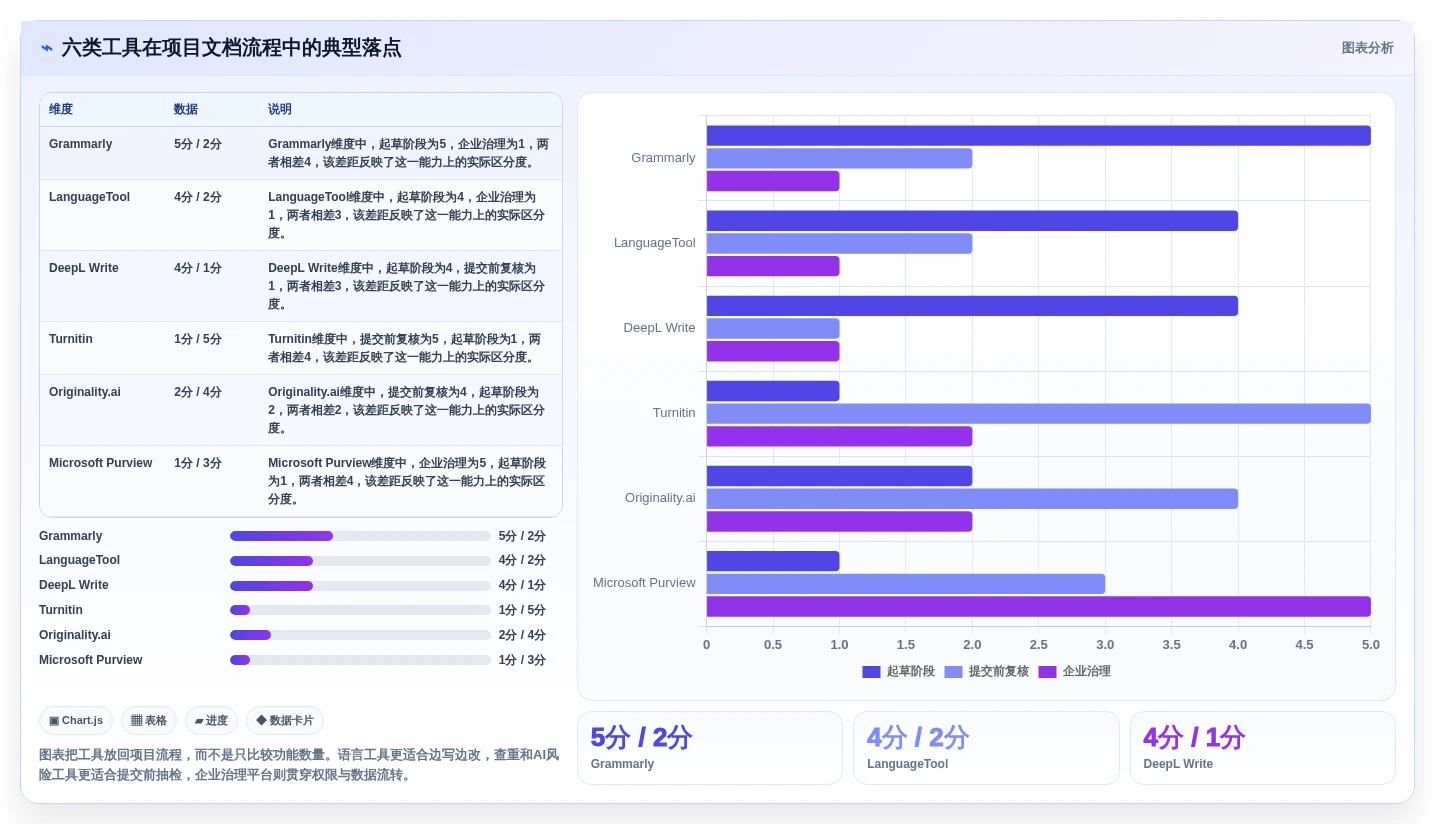Click the Turnitin progress bar

tap(360, 610)
